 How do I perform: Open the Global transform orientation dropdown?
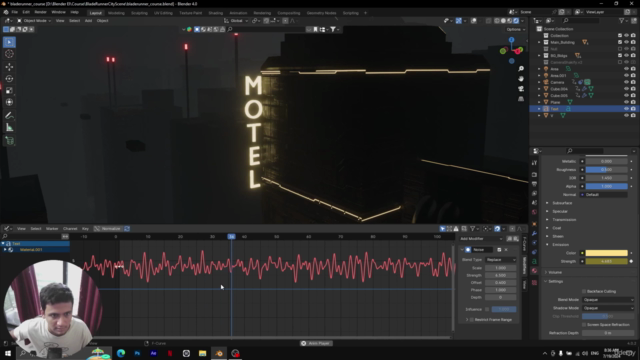236,20
